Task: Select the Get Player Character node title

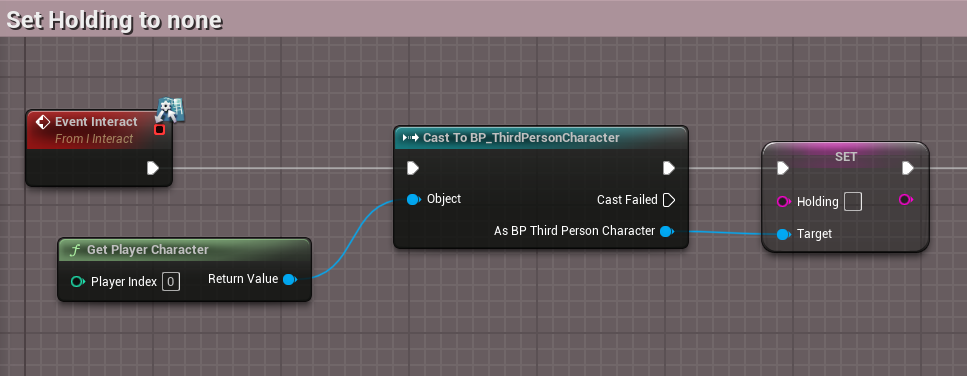Action: coord(147,250)
